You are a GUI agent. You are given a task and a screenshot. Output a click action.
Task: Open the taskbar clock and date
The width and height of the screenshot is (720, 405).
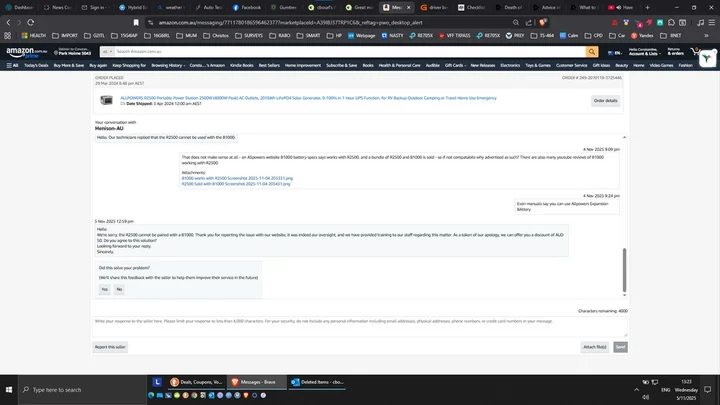pyautogui.click(x=686, y=390)
